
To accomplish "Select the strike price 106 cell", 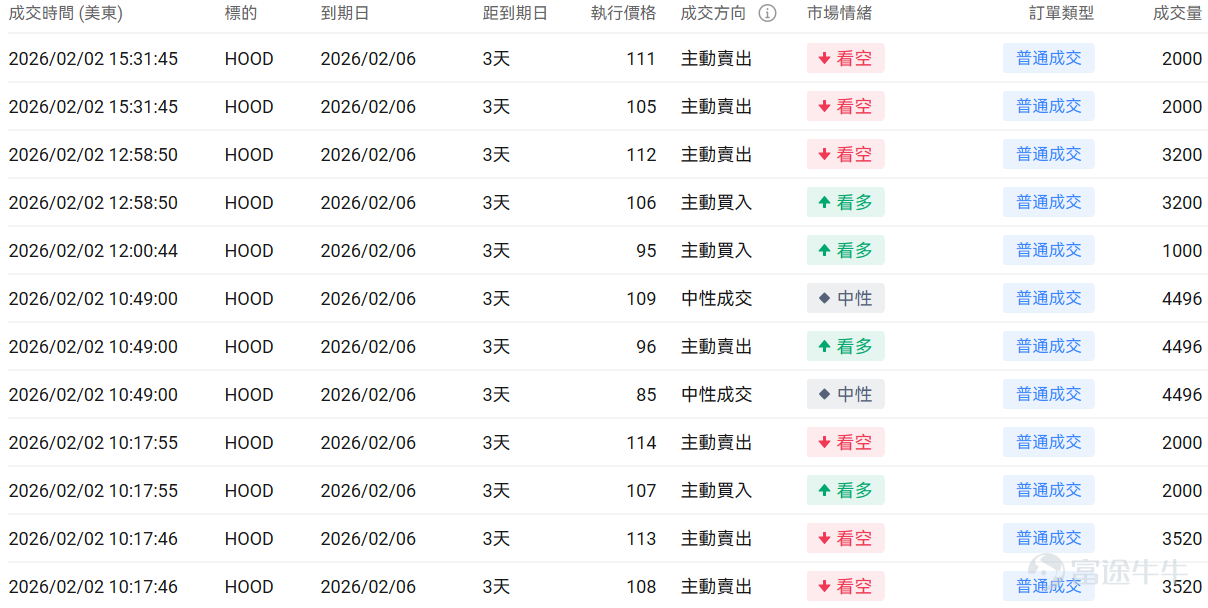I will coord(641,203).
